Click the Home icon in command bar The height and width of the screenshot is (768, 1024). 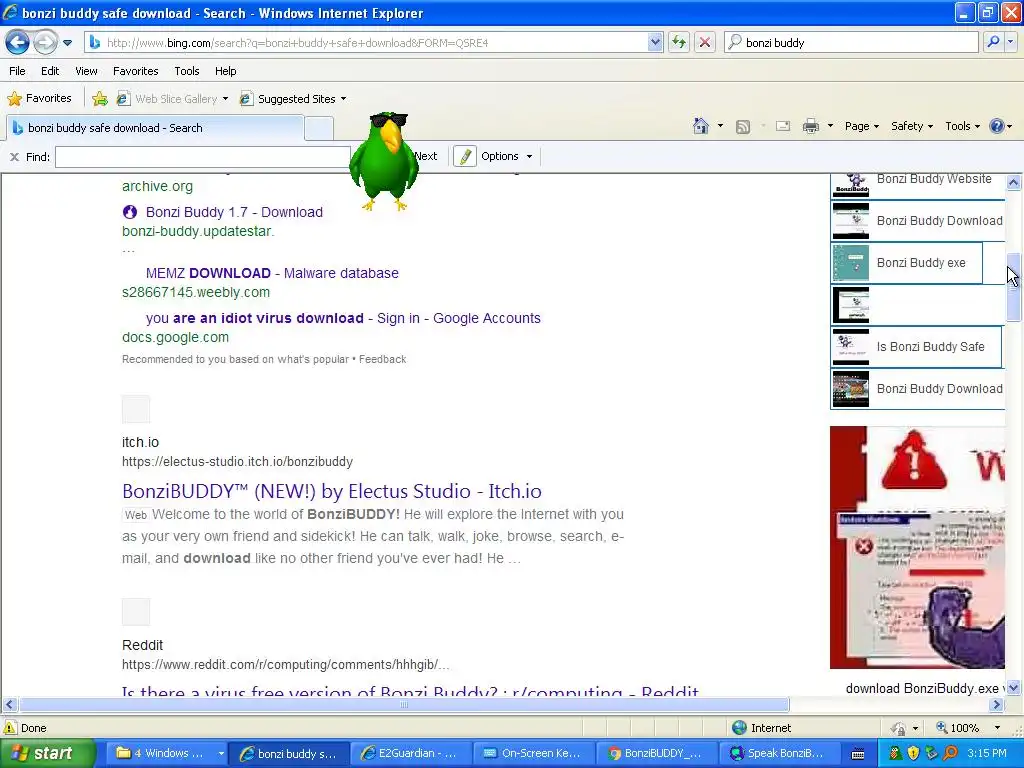(701, 126)
